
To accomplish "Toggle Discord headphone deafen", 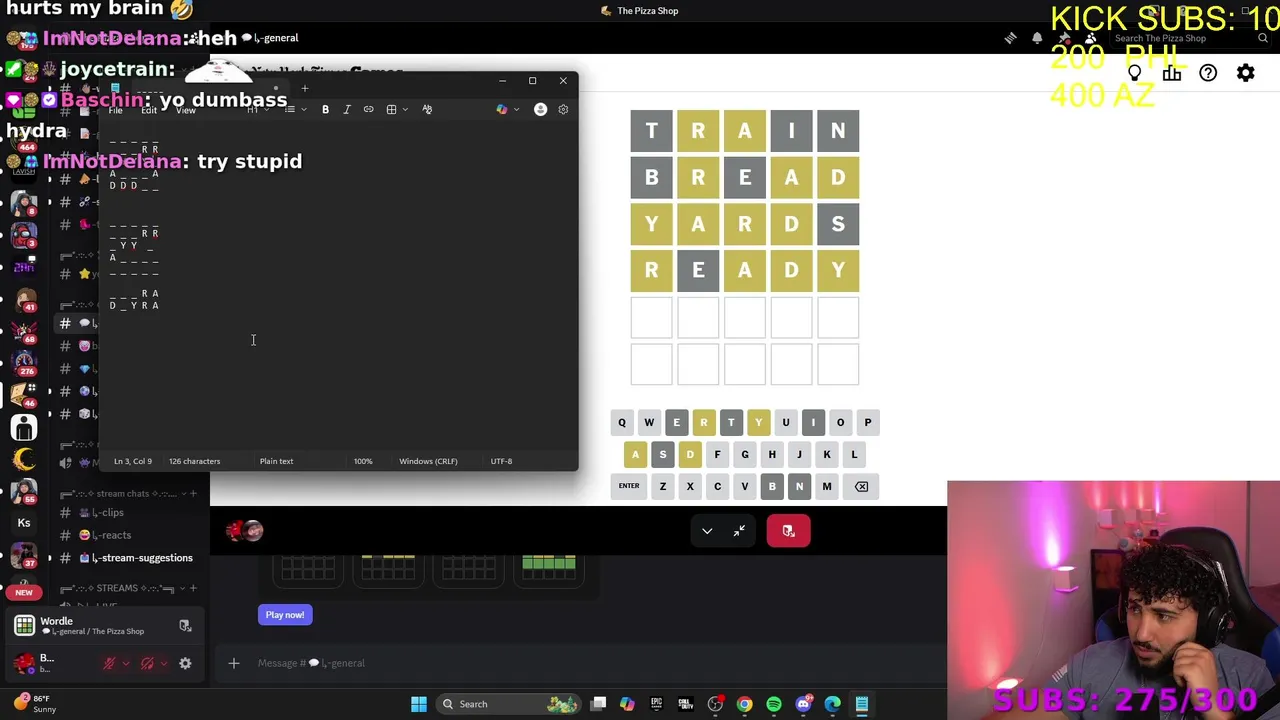I will coord(147,663).
